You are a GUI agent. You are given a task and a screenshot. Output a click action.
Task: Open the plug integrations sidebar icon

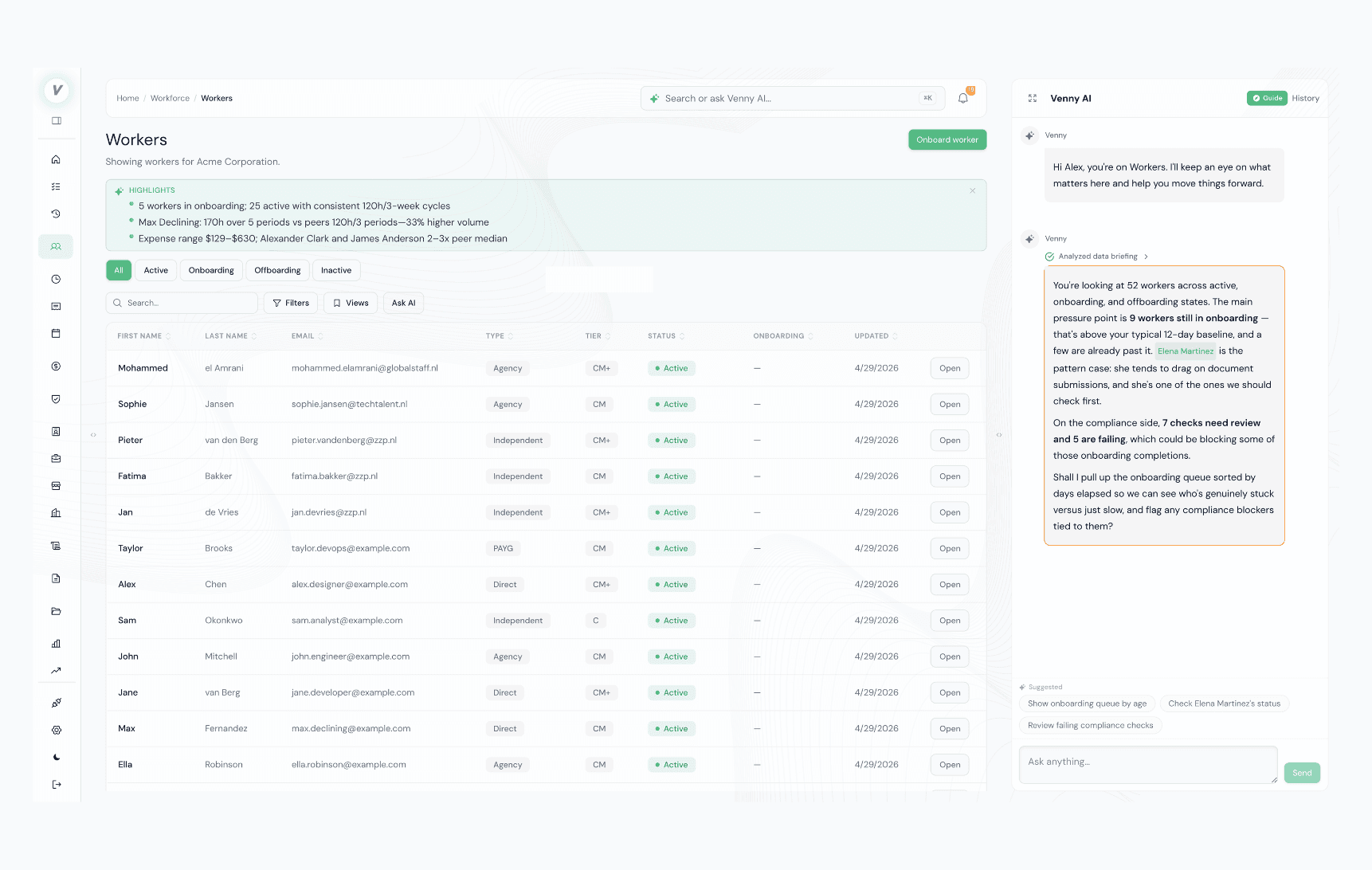[x=56, y=703]
